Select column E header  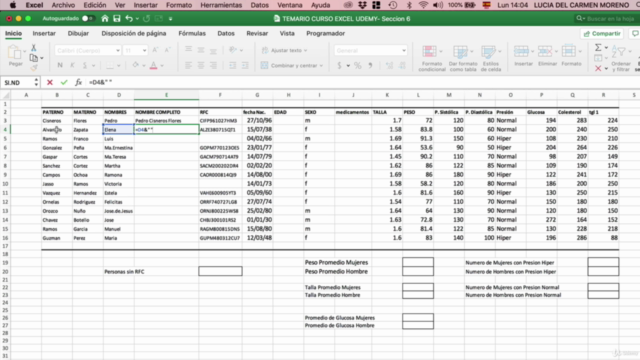click(x=167, y=95)
